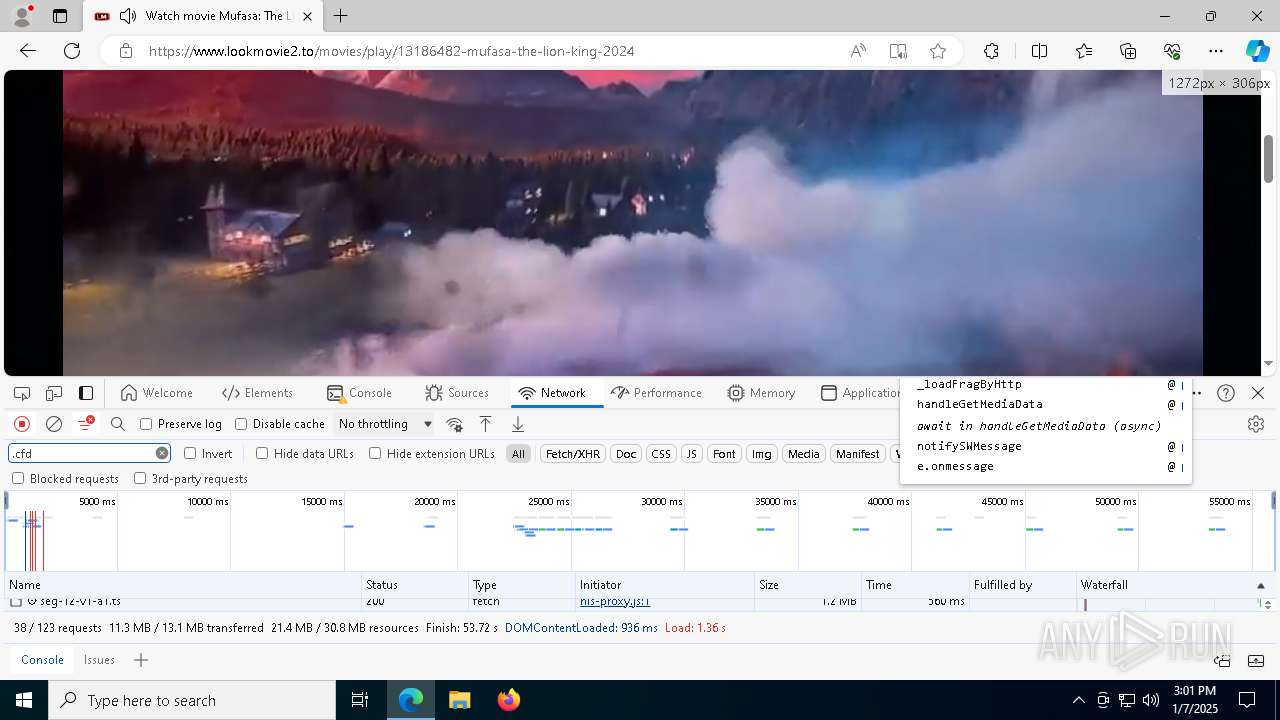Enter Immersive Reader mode
Viewport: 1280px width, 720px height.
898,51
